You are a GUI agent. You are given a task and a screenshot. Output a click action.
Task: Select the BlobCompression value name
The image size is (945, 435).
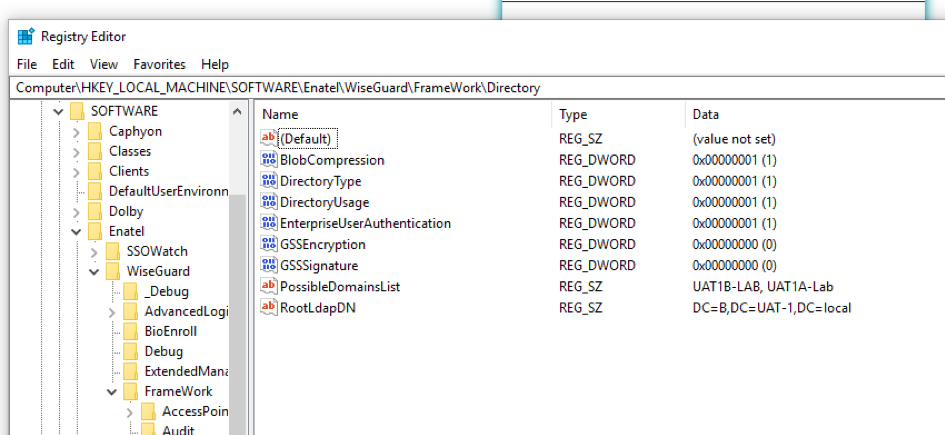pos(332,160)
